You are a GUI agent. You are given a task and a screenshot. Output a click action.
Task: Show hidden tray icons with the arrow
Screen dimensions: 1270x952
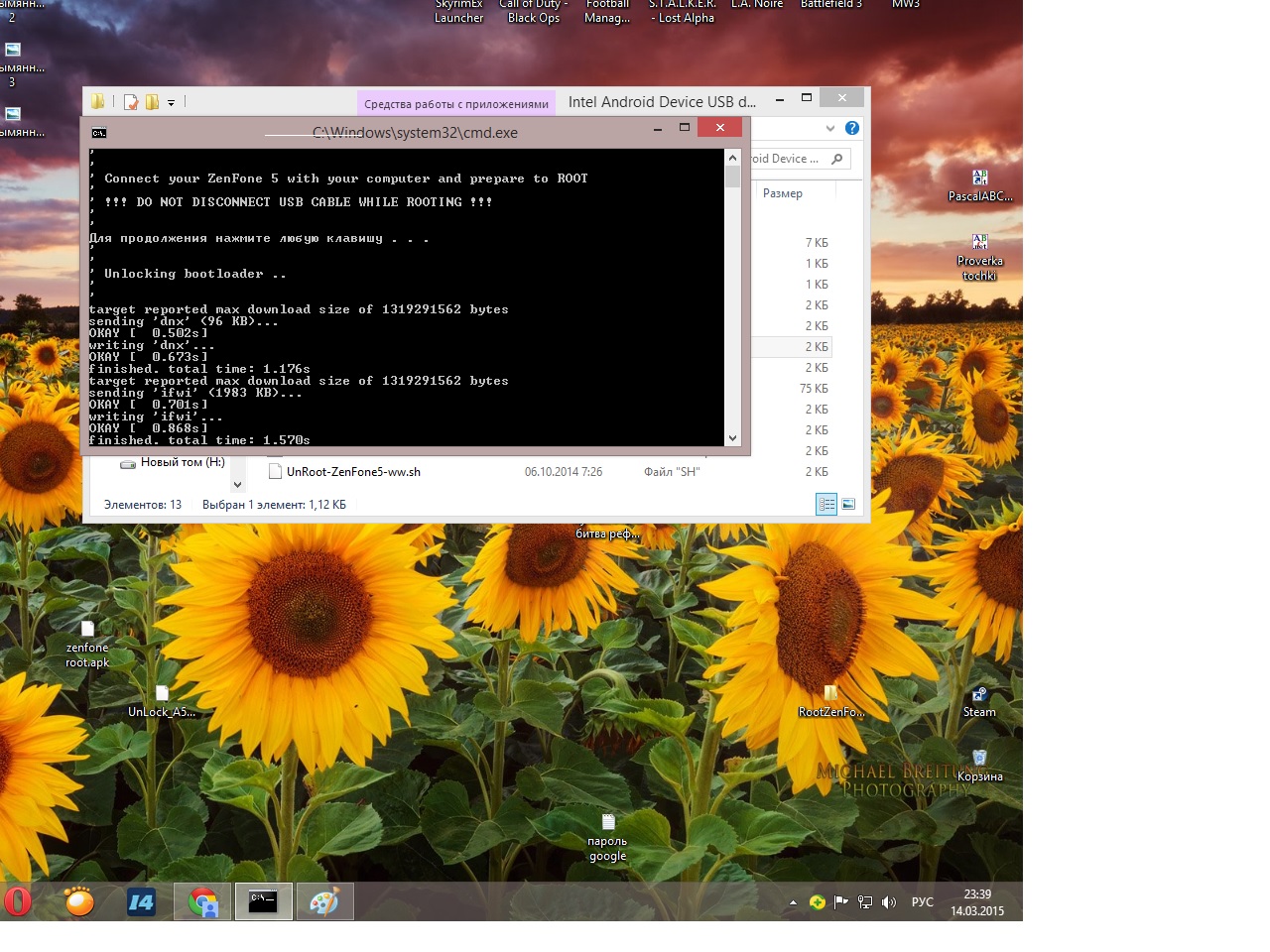(x=793, y=902)
